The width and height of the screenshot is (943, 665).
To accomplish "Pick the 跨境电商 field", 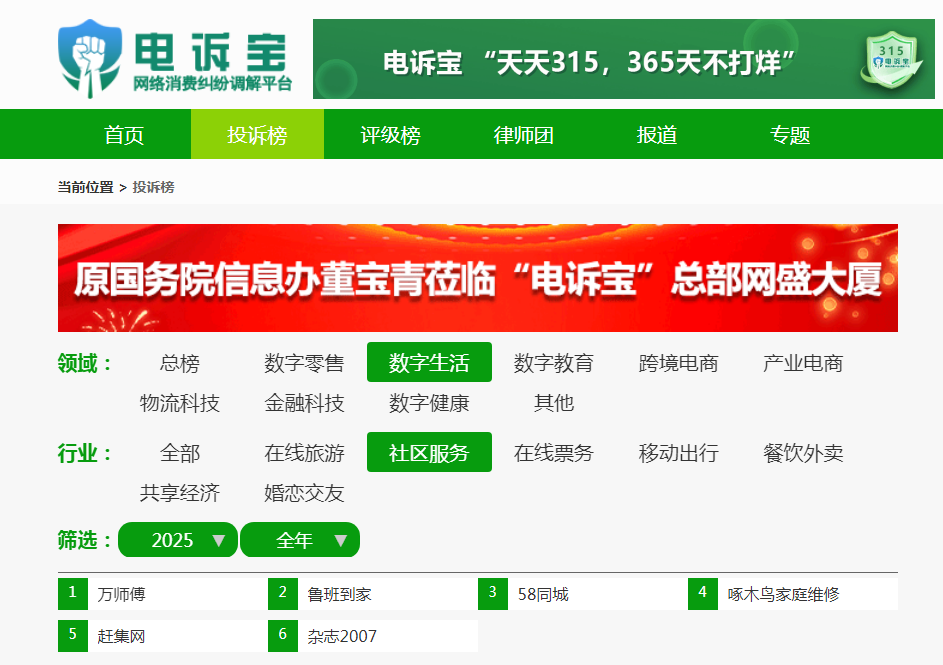I will tap(678, 363).
